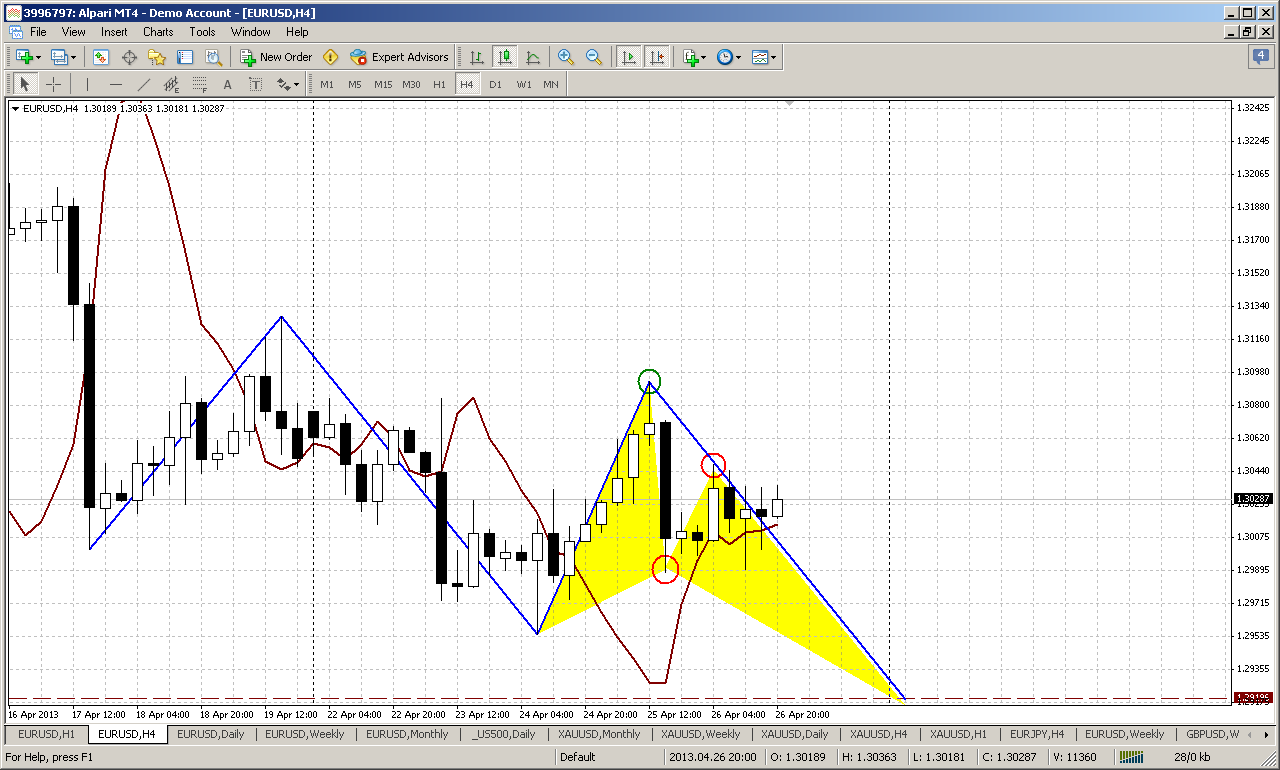Screen dimensions: 1280x770
Task: Switch to M15 timeframe
Action: (x=383, y=84)
